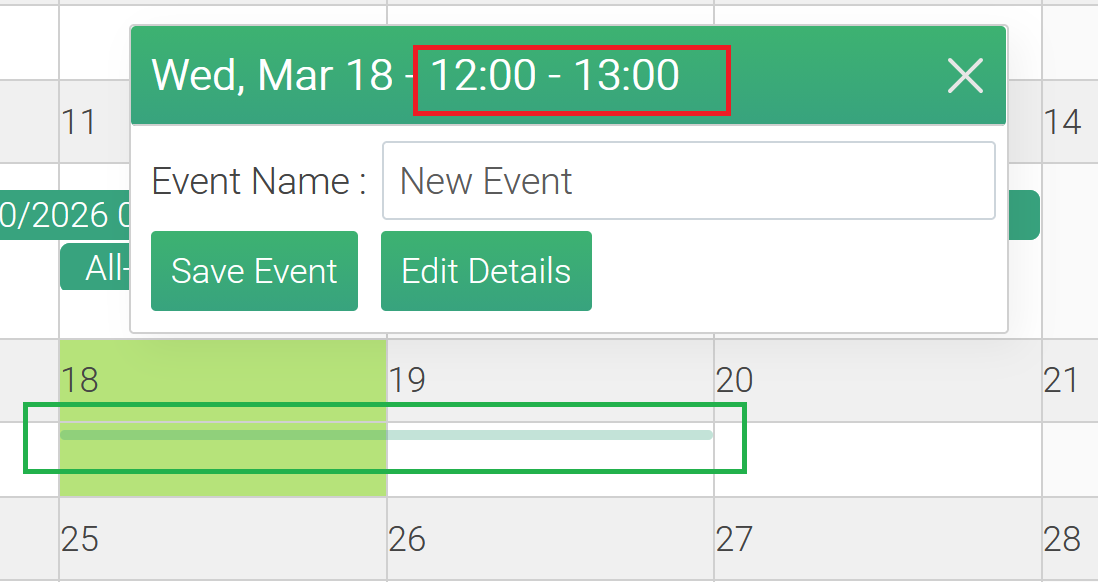Screen dimensions: 1098x582
Task: Open Edit Details for the event
Action: [x=486, y=271]
